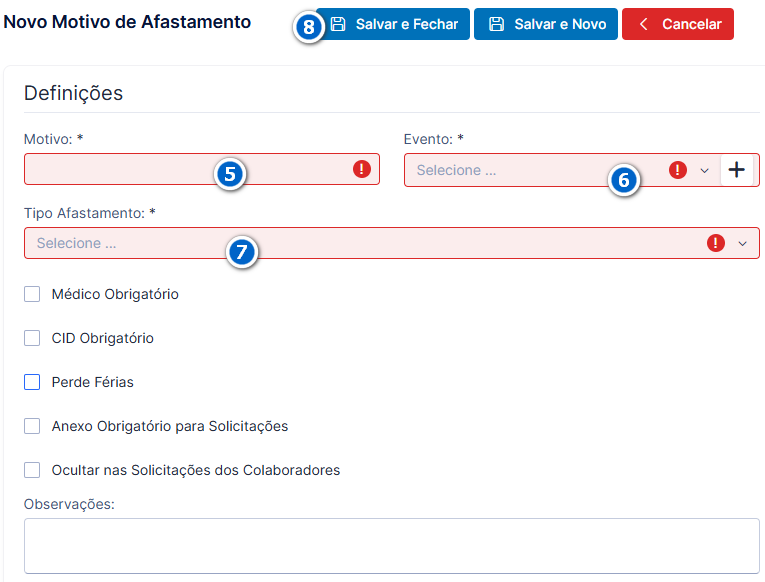Click the error icon in Evento dropdown

click(678, 170)
